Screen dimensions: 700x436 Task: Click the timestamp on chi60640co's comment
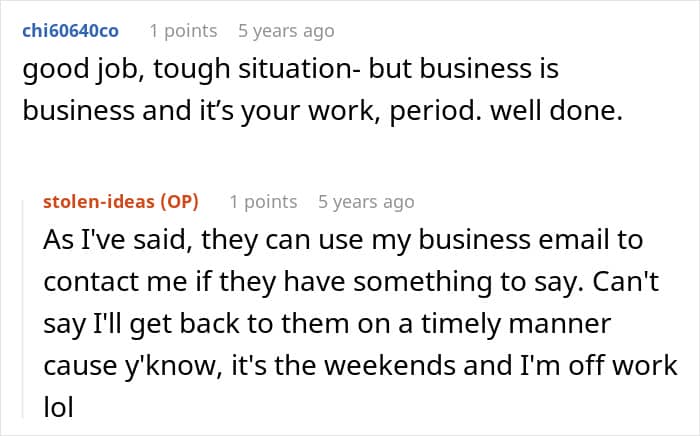pos(286,31)
